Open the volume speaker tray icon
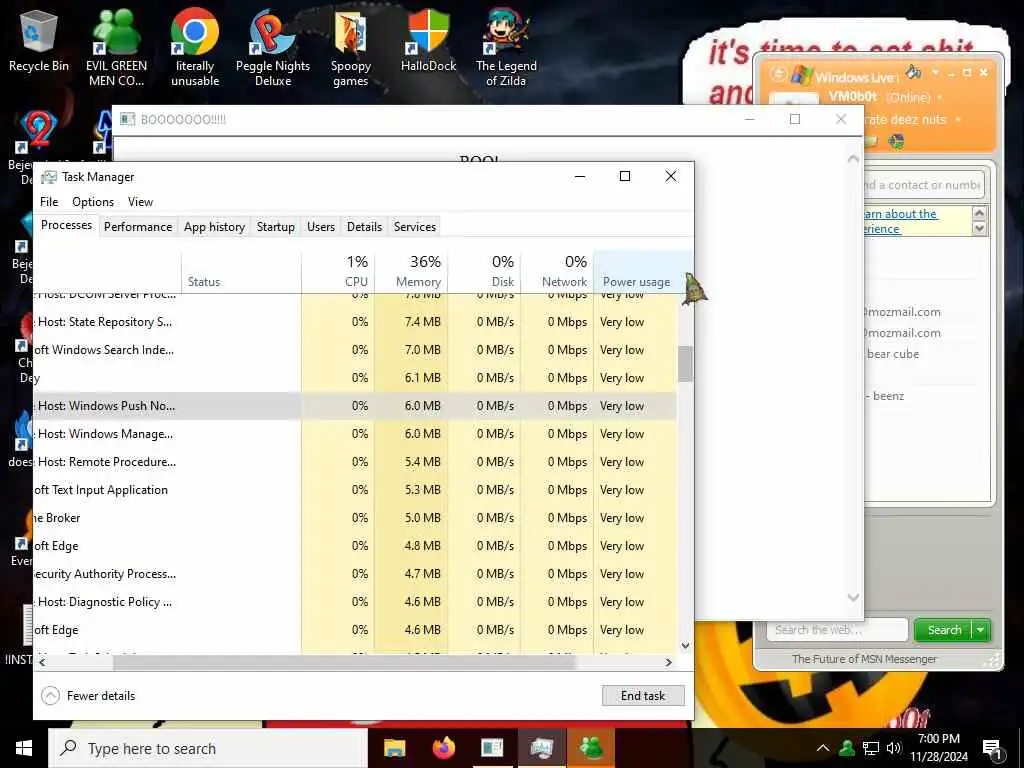Image resolution: width=1024 pixels, height=768 pixels. click(894, 748)
